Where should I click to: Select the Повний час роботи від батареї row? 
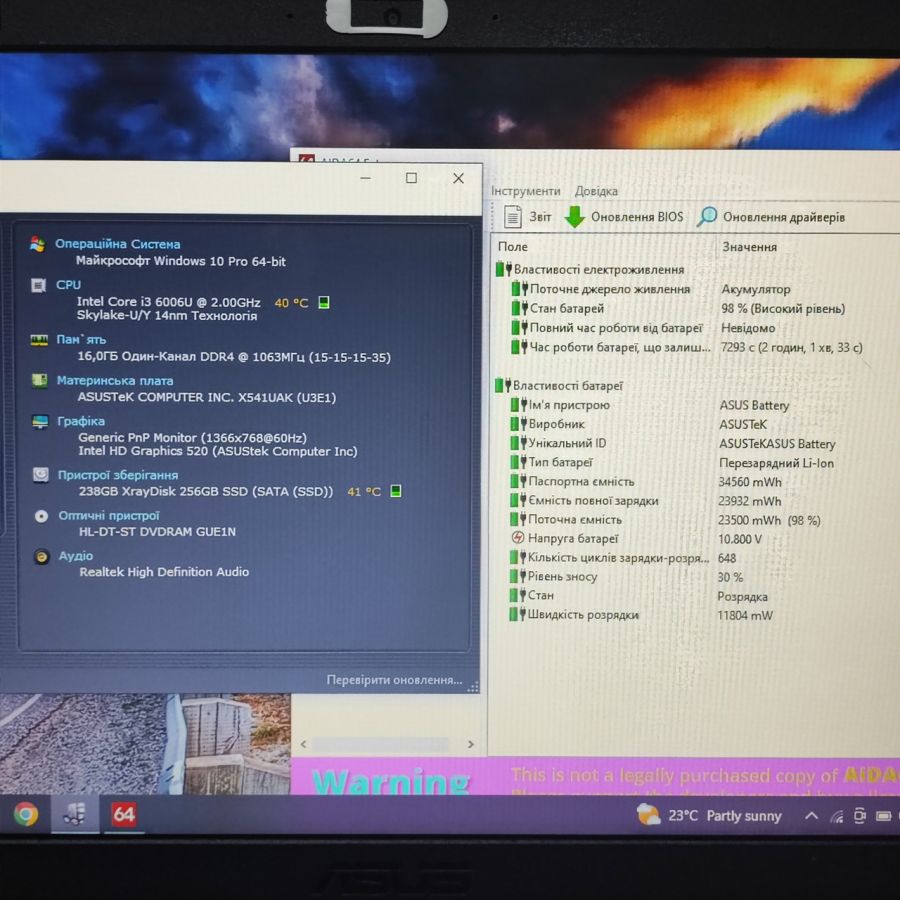(643, 328)
